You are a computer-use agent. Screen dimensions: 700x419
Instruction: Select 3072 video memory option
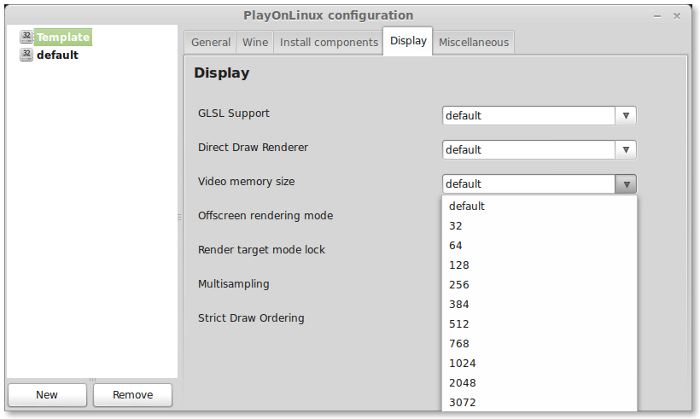[x=539, y=402]
